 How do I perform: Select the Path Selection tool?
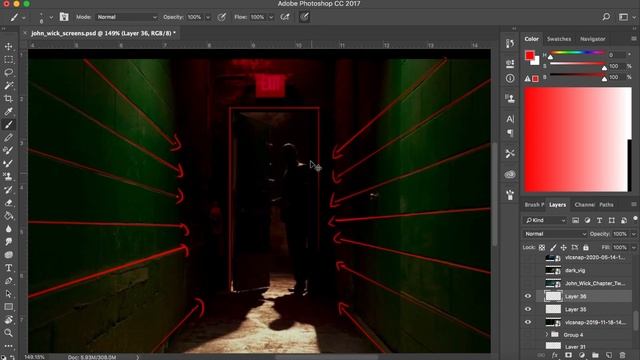click(9, 294)
